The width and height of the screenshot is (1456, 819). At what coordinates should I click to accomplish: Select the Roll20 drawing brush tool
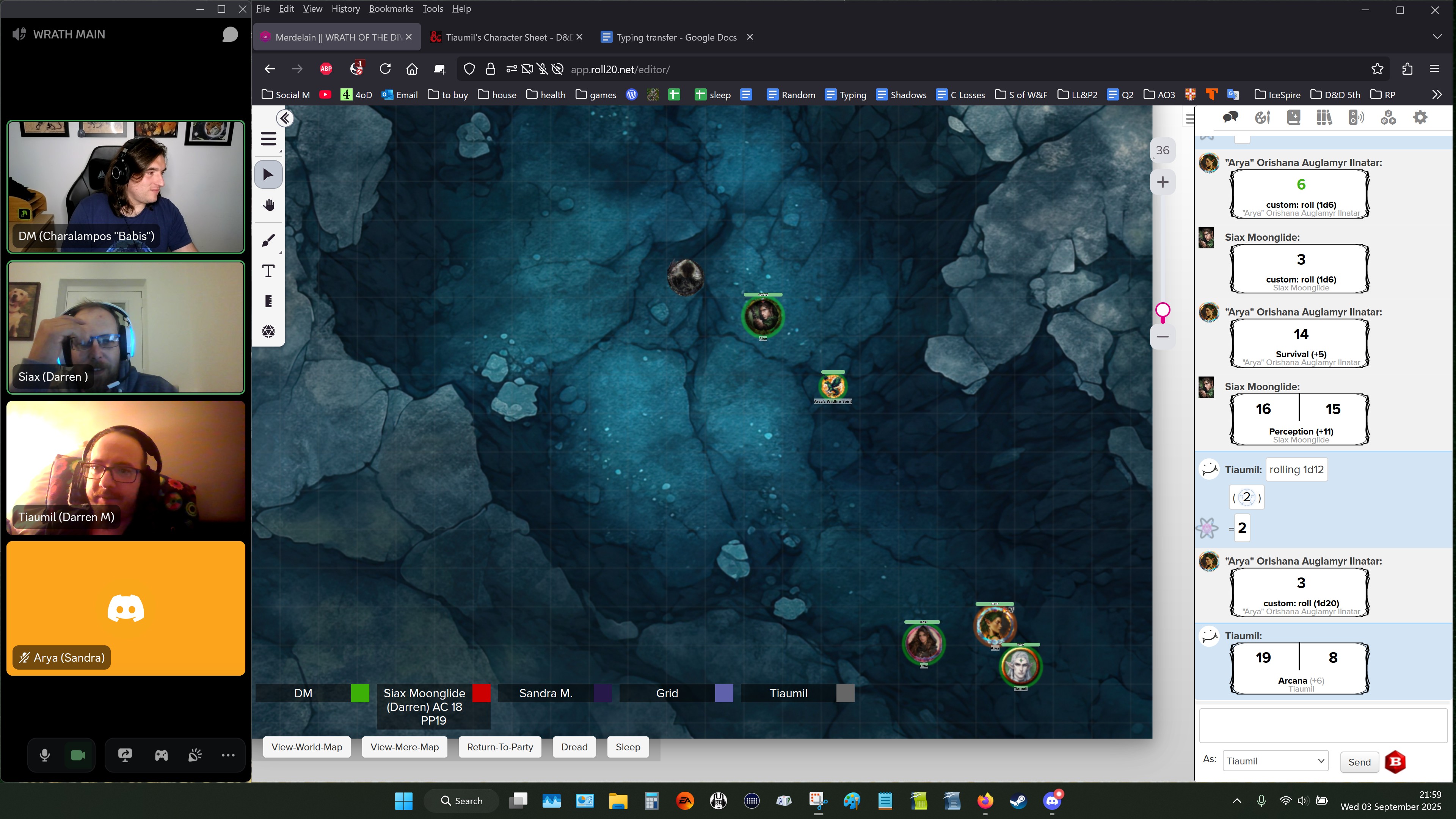click(x=268, y=241)
